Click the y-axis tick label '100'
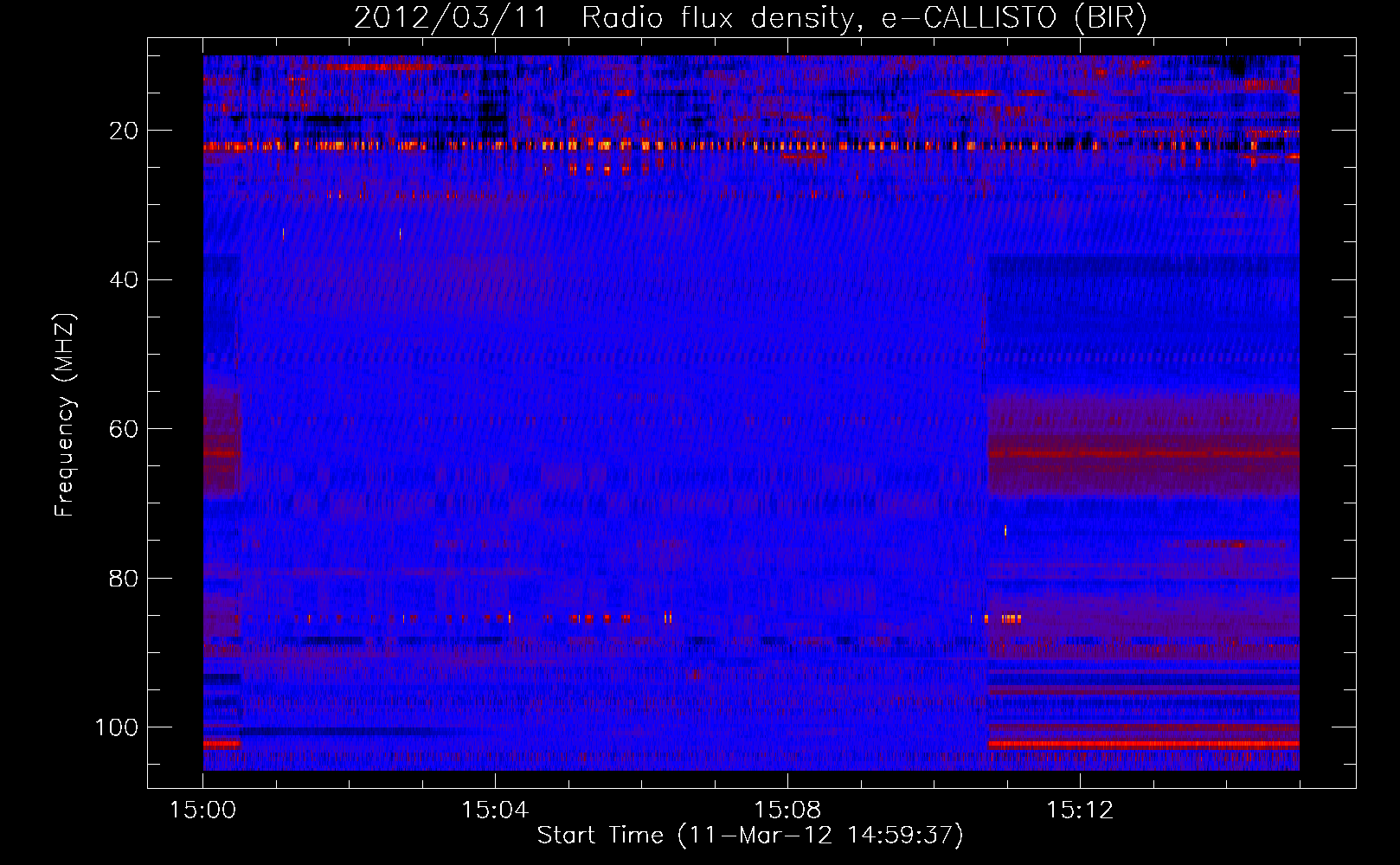1400x865 pixels. [x=117, y=727]
